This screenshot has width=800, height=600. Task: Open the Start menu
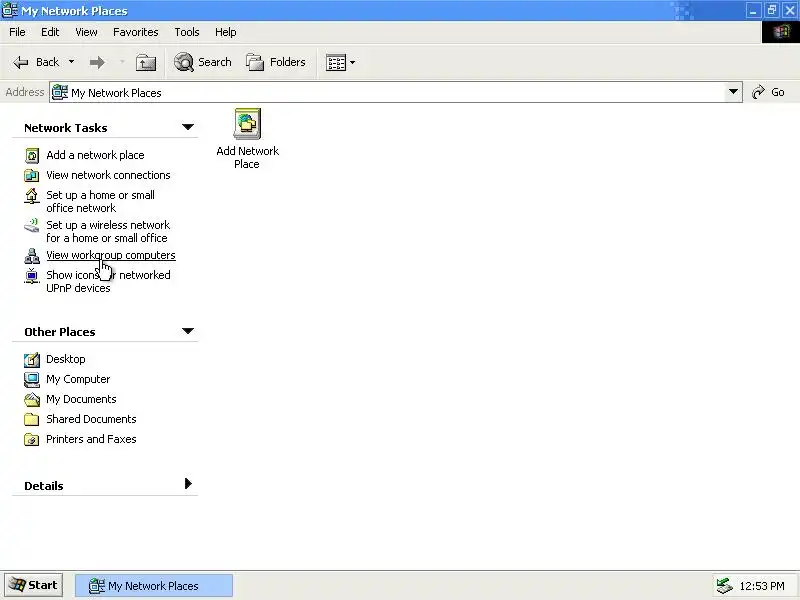coord(34,585)
